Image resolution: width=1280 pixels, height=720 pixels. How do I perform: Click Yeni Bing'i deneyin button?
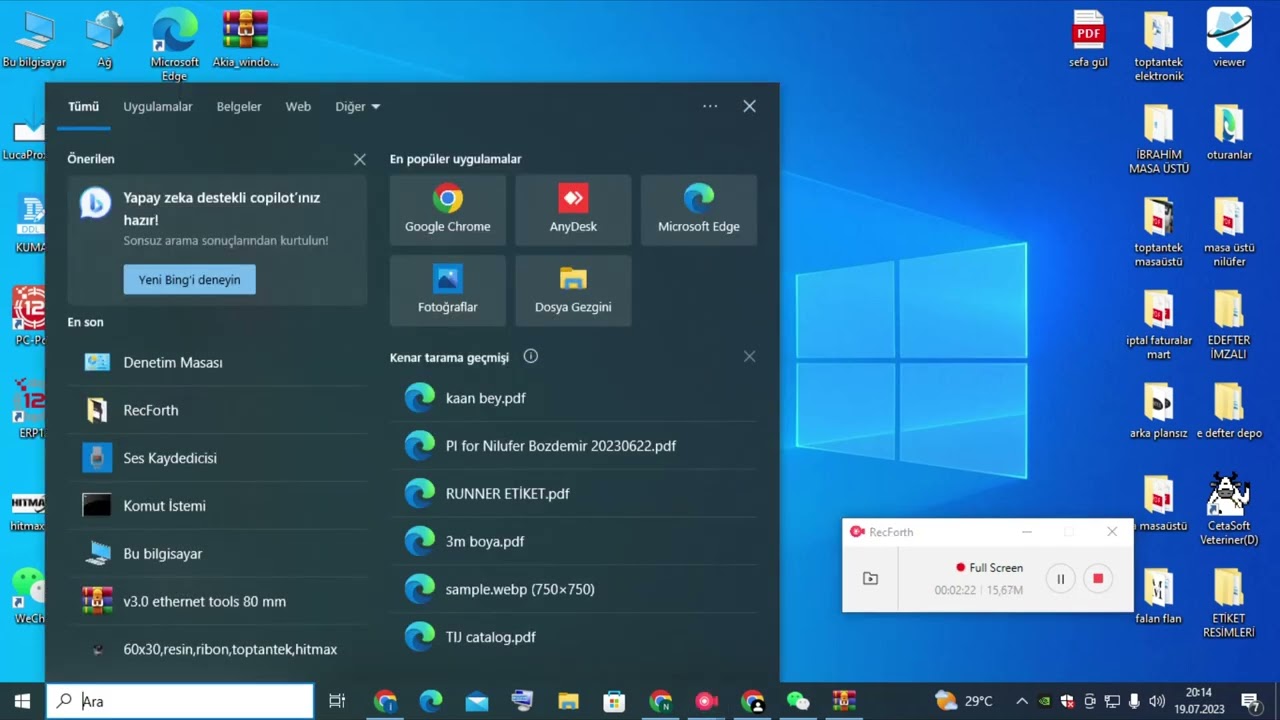tap(189, 279)
